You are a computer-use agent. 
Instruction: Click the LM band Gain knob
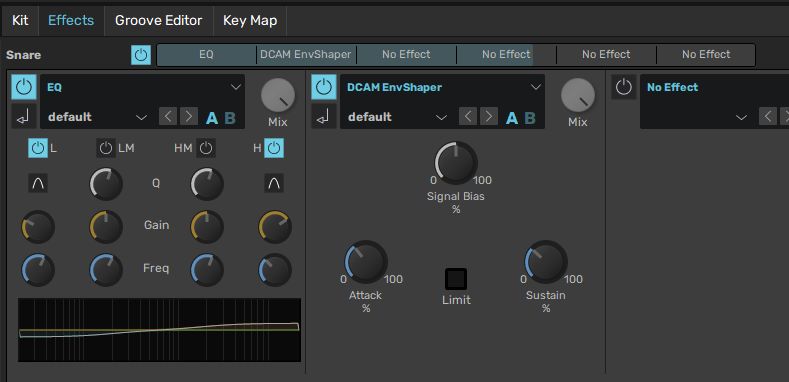[x=106, y=227]
